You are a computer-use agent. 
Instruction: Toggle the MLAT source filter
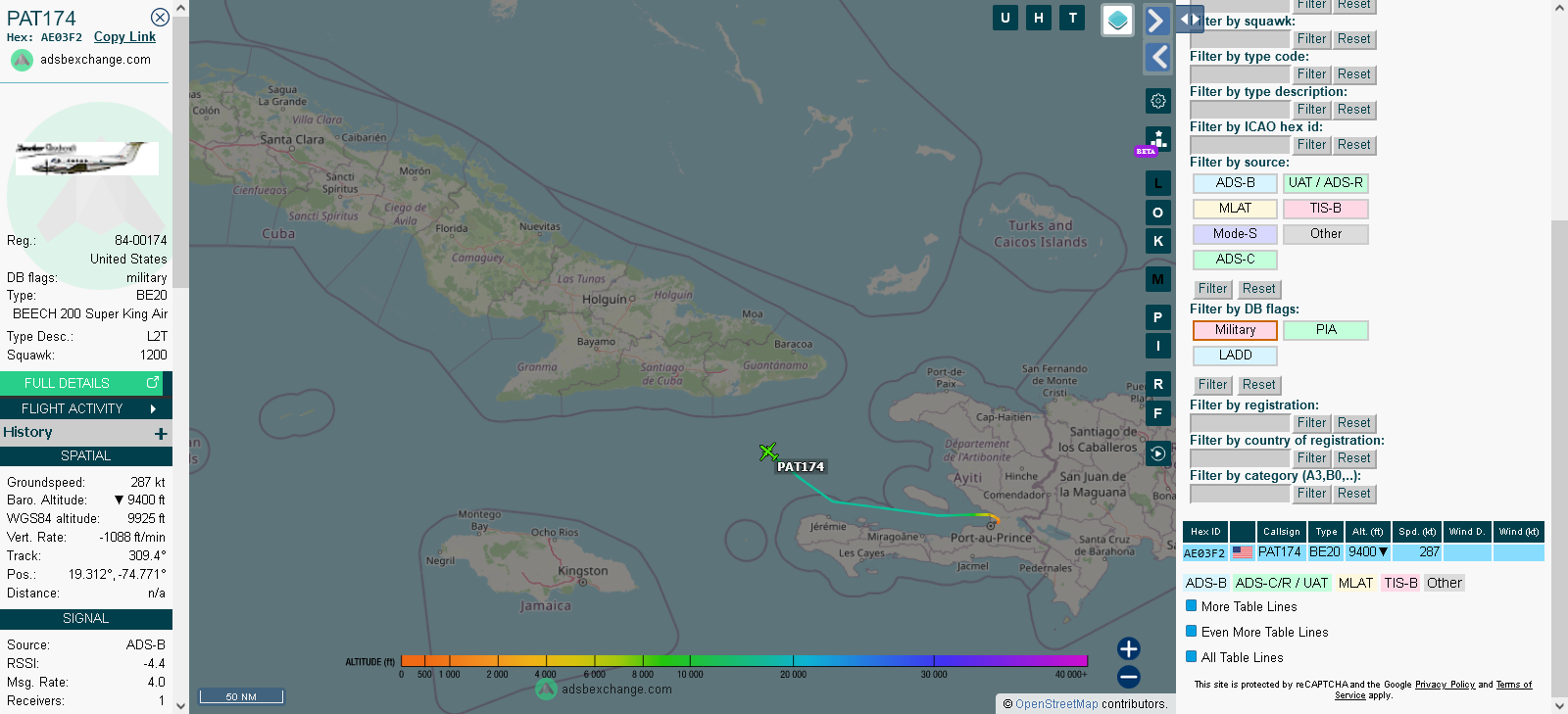tap(1235, 209)
